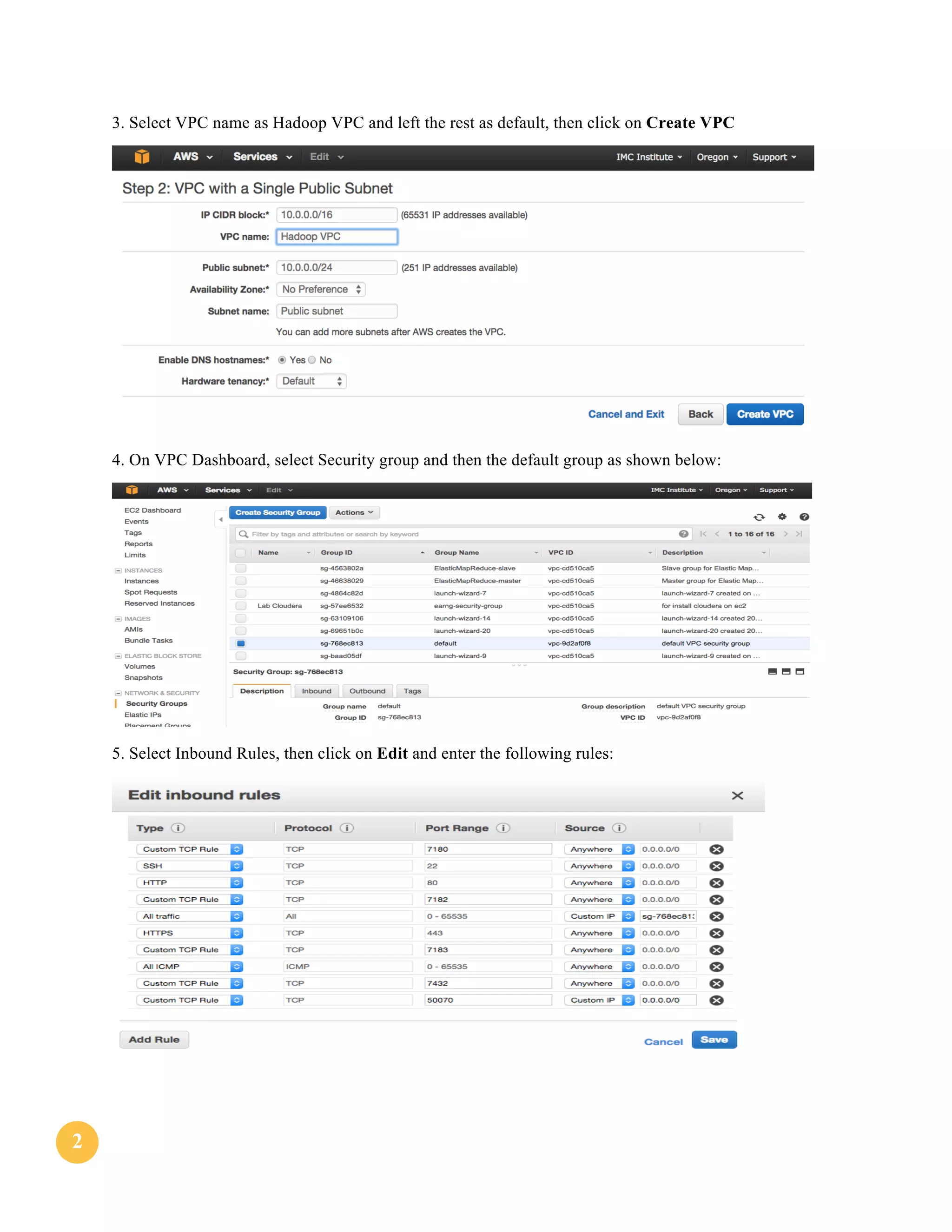952x1232 pixels.
Task: Select No for Enable DNS hostnames
Action: point(312,360)
